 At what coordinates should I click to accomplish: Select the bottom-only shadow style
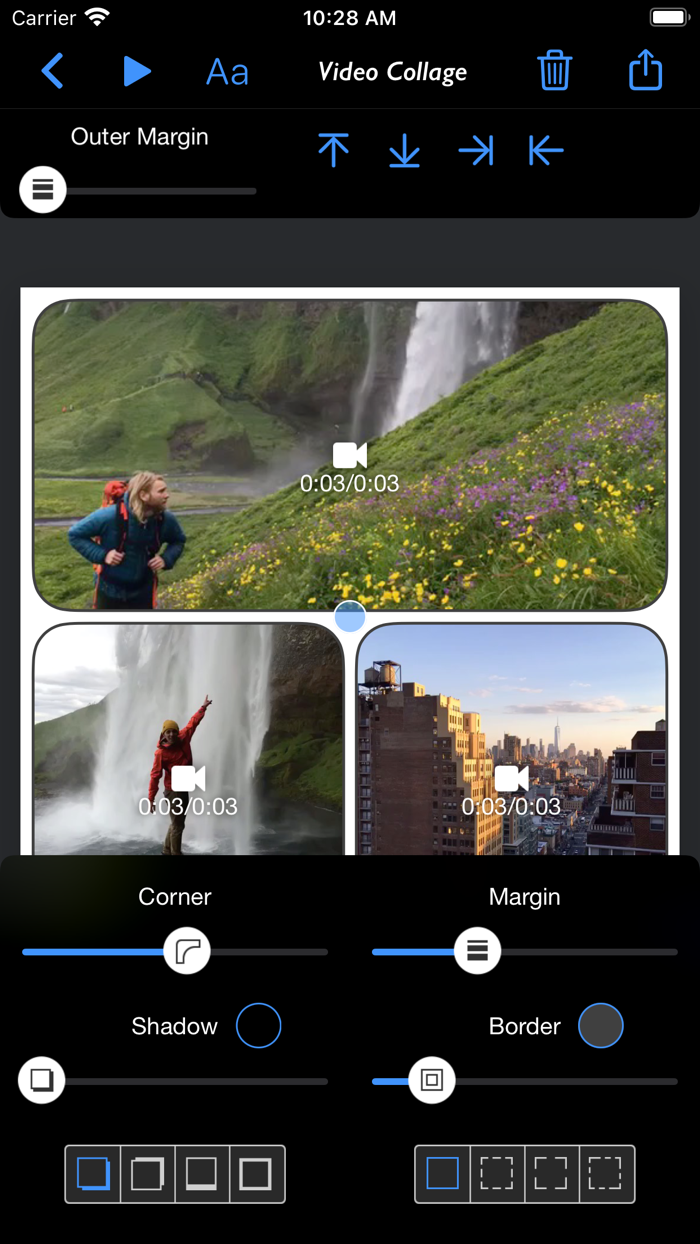pyautogui.click(x=202, y=1174)
